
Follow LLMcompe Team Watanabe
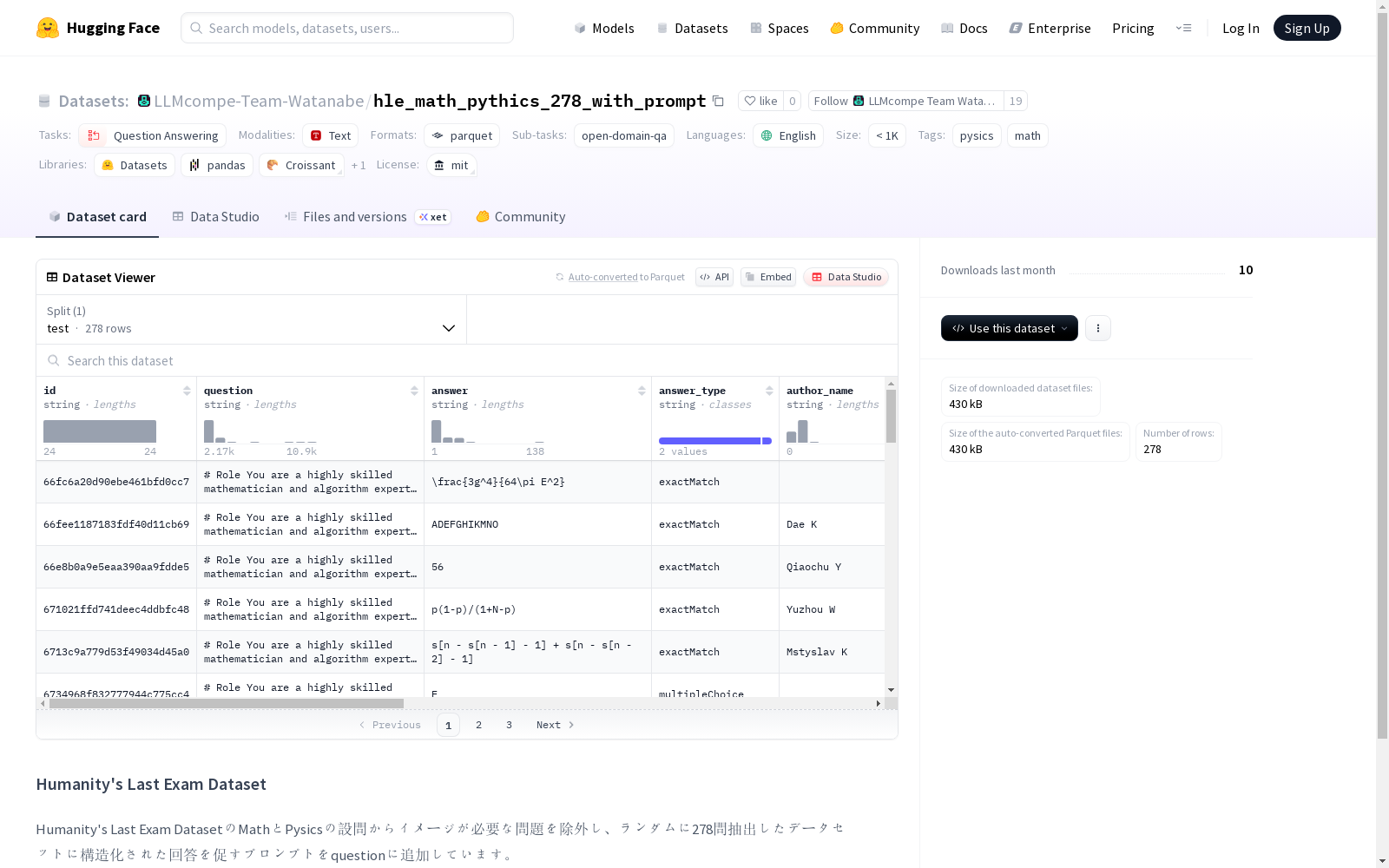(x=905, y=101)
